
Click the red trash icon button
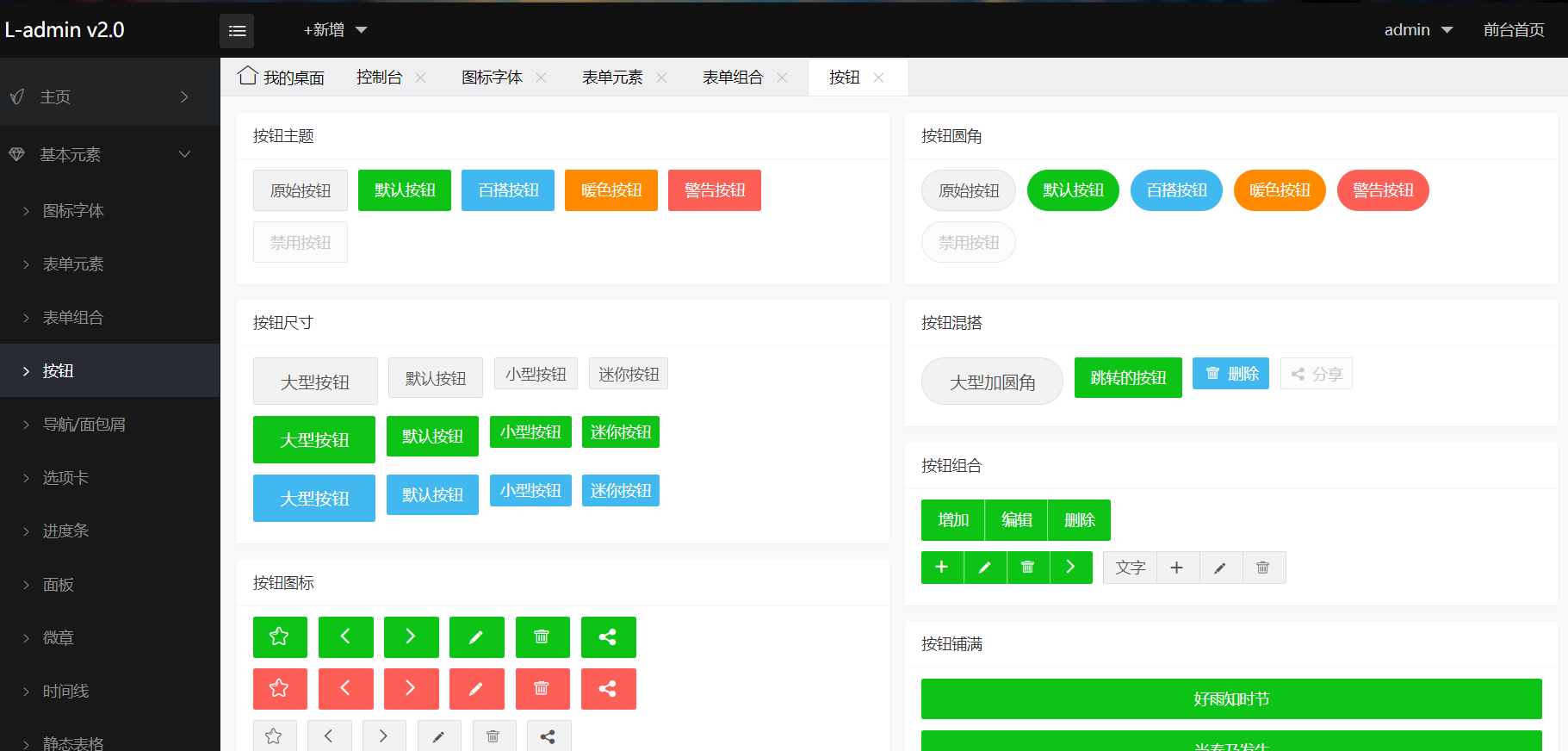(x=542, y=689)
